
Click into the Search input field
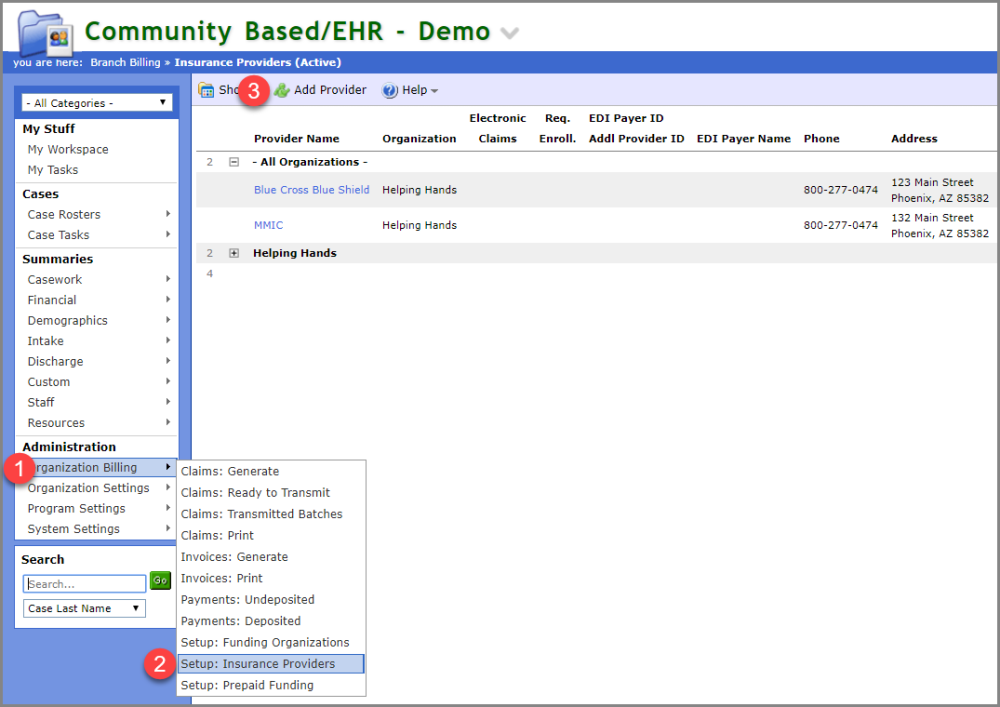point(84,584)
